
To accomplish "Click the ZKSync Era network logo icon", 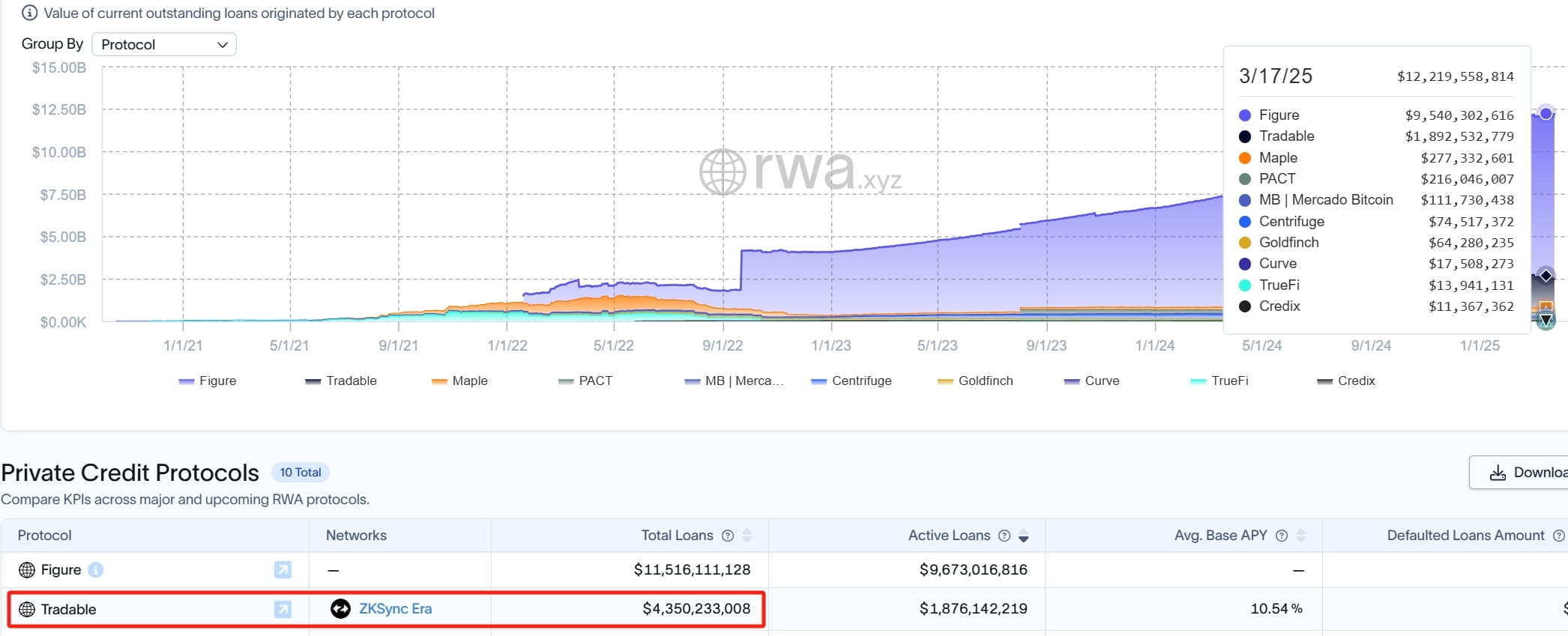I will pyautogui.click(x=340, y=609).
